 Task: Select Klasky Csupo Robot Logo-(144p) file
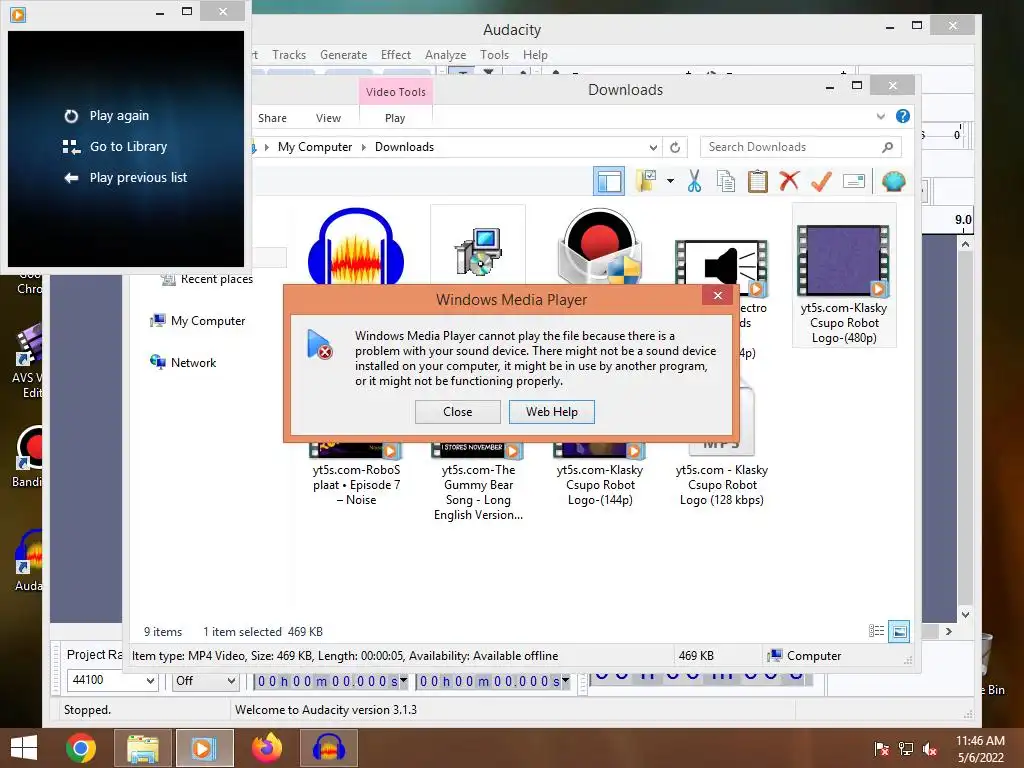click(x=600, y=477)
